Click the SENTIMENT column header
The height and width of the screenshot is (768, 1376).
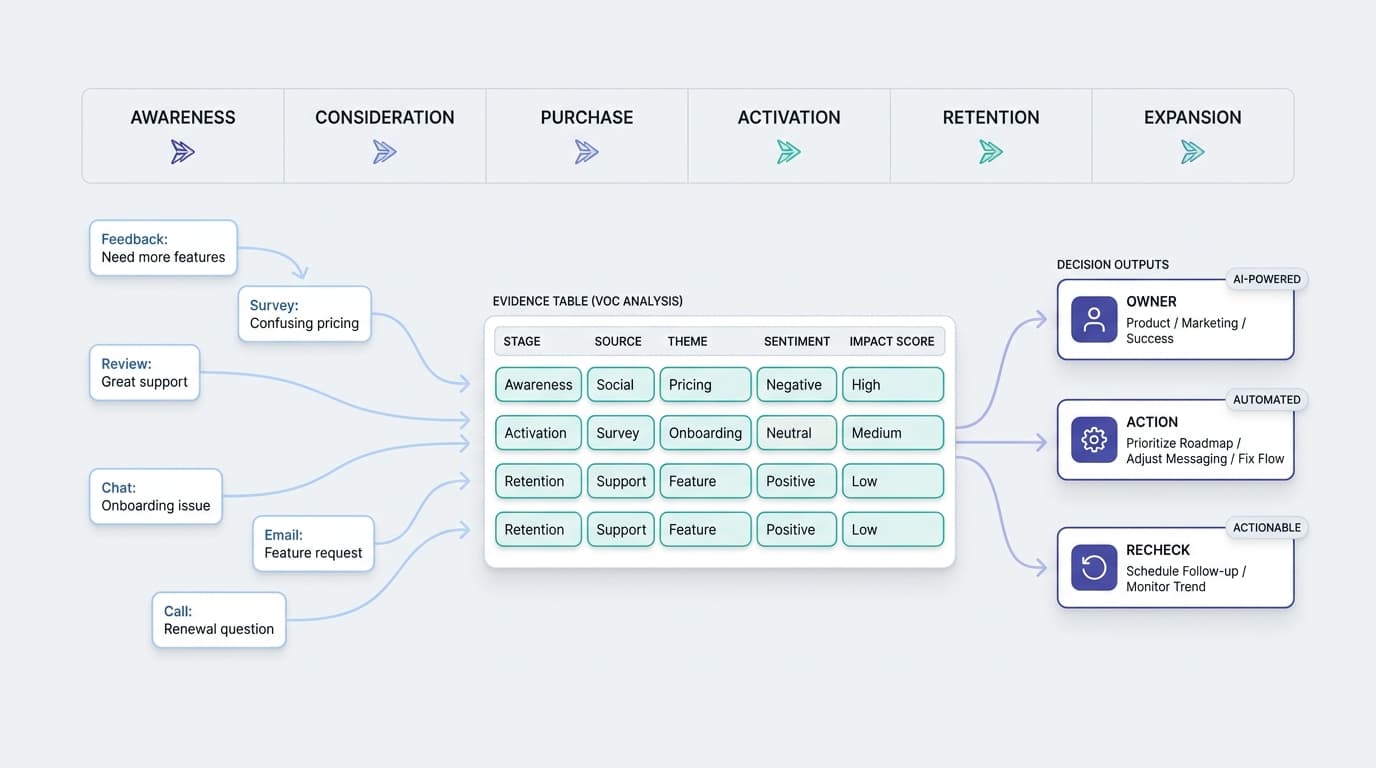click(797, 341)
